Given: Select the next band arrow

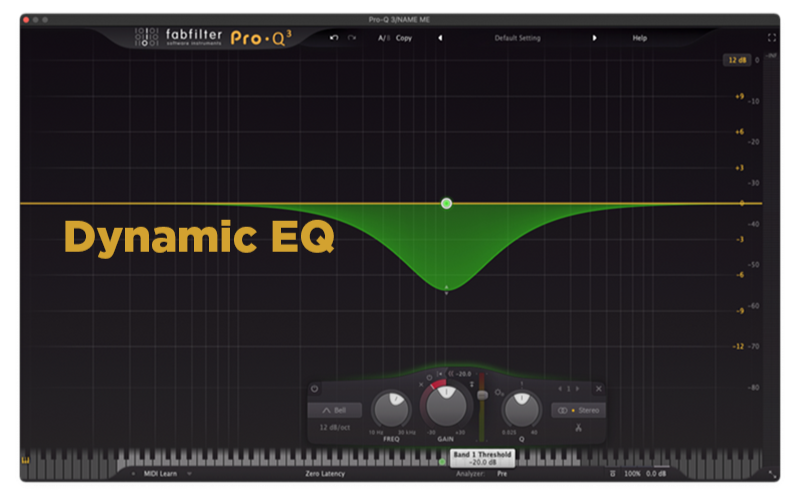Looking at the screenshot, I should click(578, 389).
